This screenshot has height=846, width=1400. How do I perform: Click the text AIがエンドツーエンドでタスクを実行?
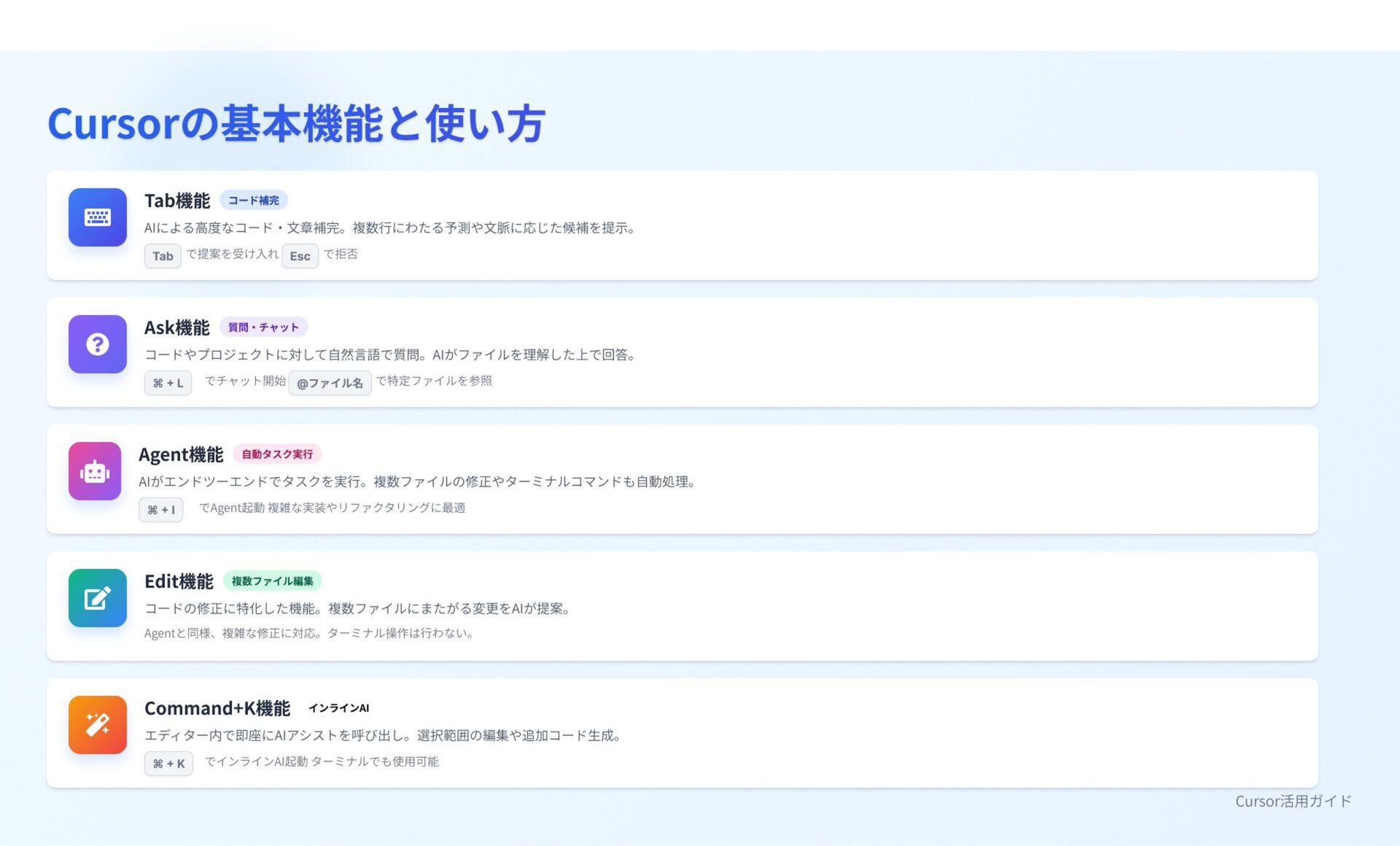(x=251, y=481)
